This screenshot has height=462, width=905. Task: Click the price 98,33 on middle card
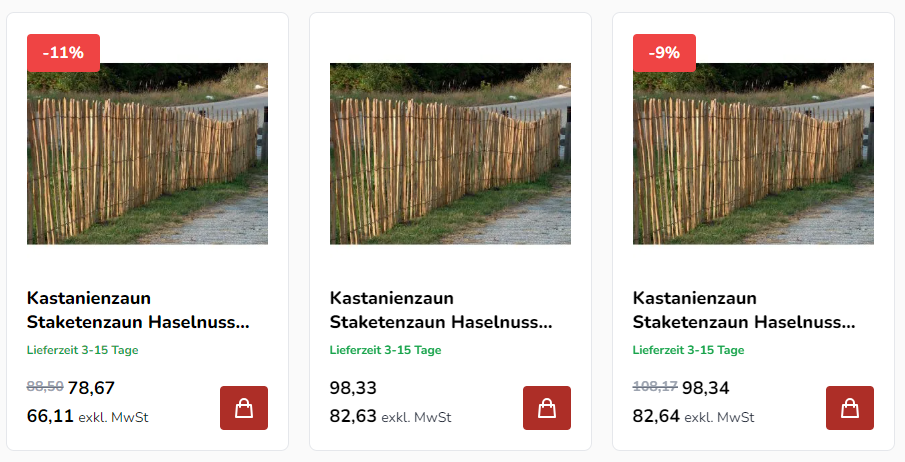[353, 388]
